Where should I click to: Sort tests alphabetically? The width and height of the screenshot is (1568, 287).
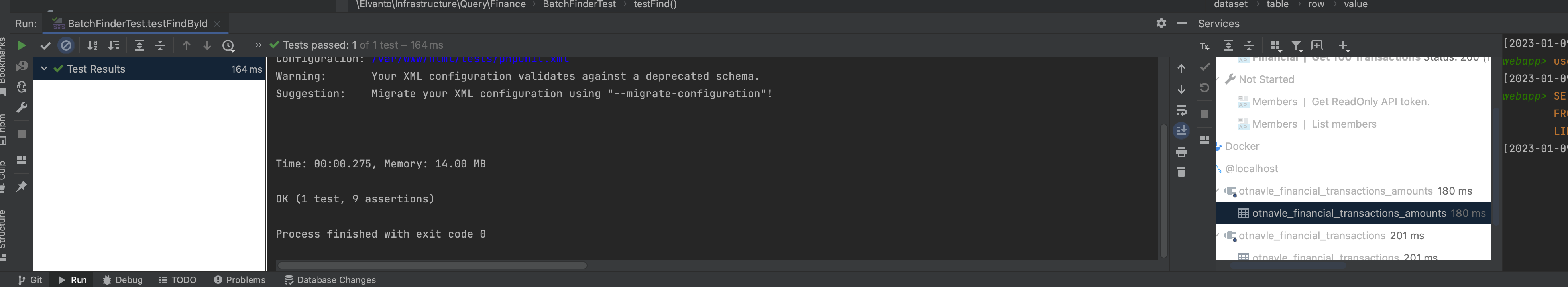92,46
